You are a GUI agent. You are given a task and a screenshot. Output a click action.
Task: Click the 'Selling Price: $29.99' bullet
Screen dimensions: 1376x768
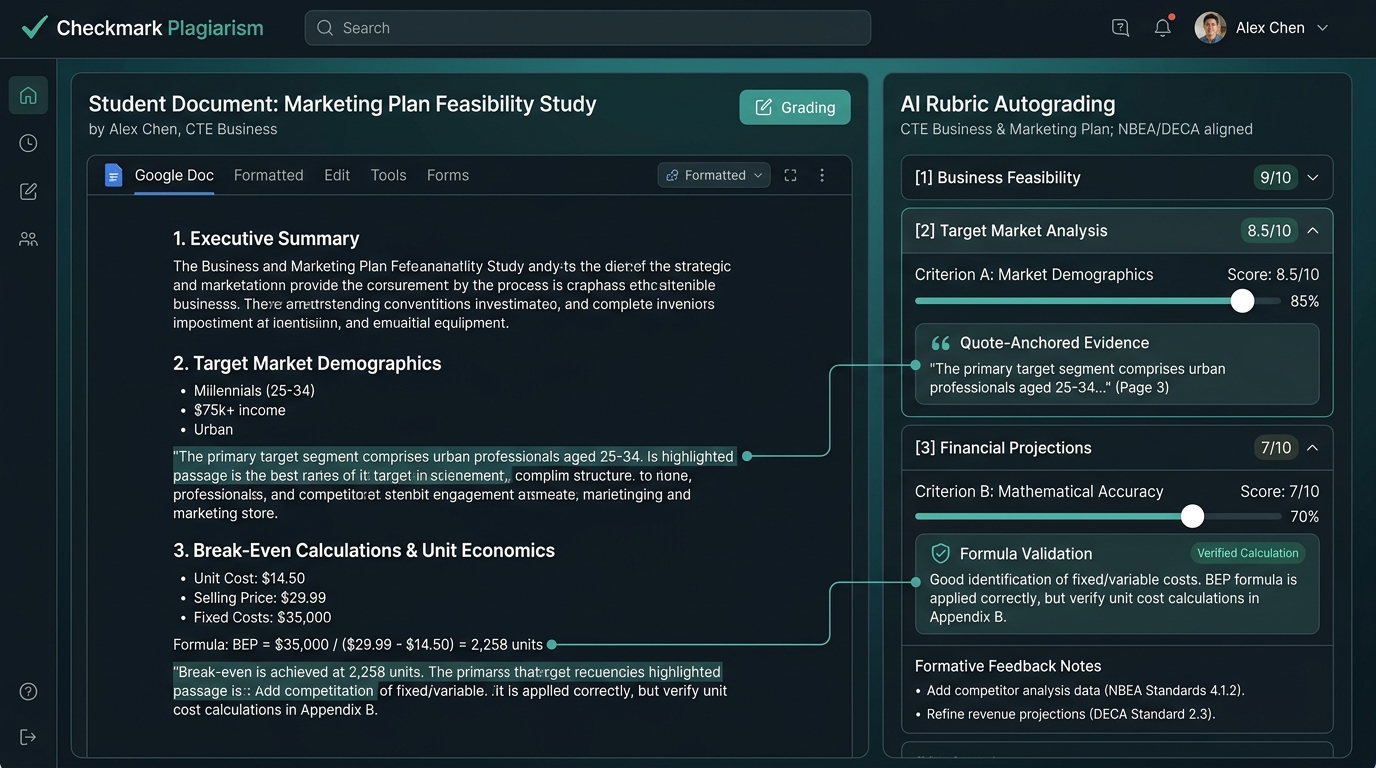(260, 598)
